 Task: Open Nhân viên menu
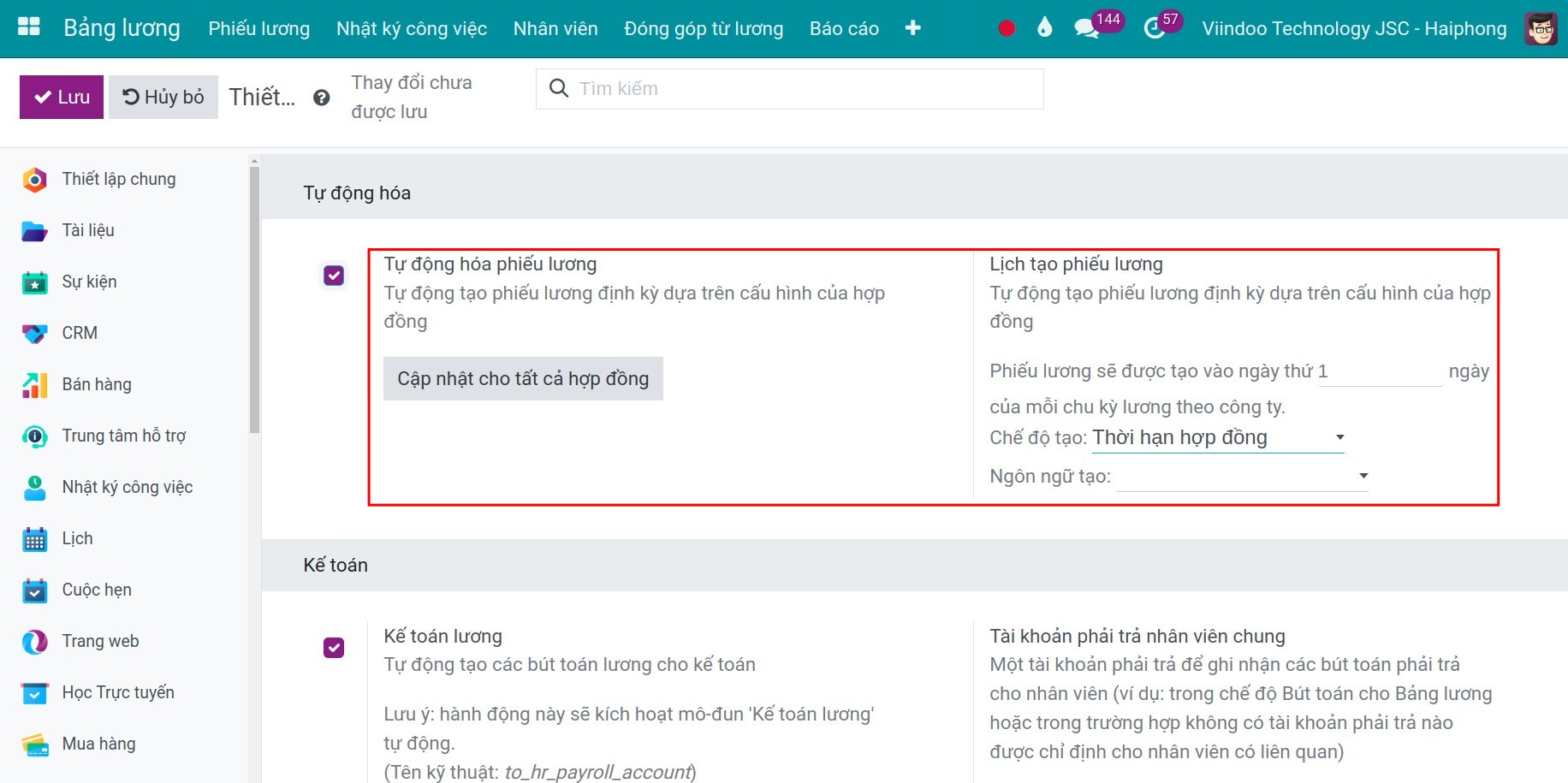(x=555, y=28)
